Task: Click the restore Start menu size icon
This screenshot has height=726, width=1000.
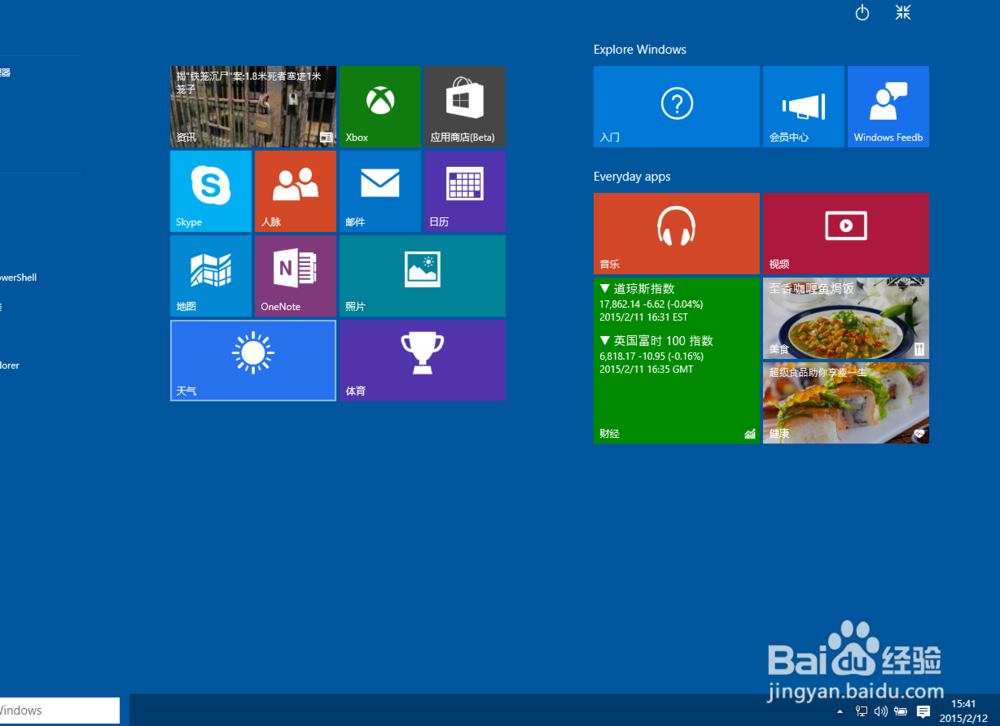Action: [x=903, y=12]
